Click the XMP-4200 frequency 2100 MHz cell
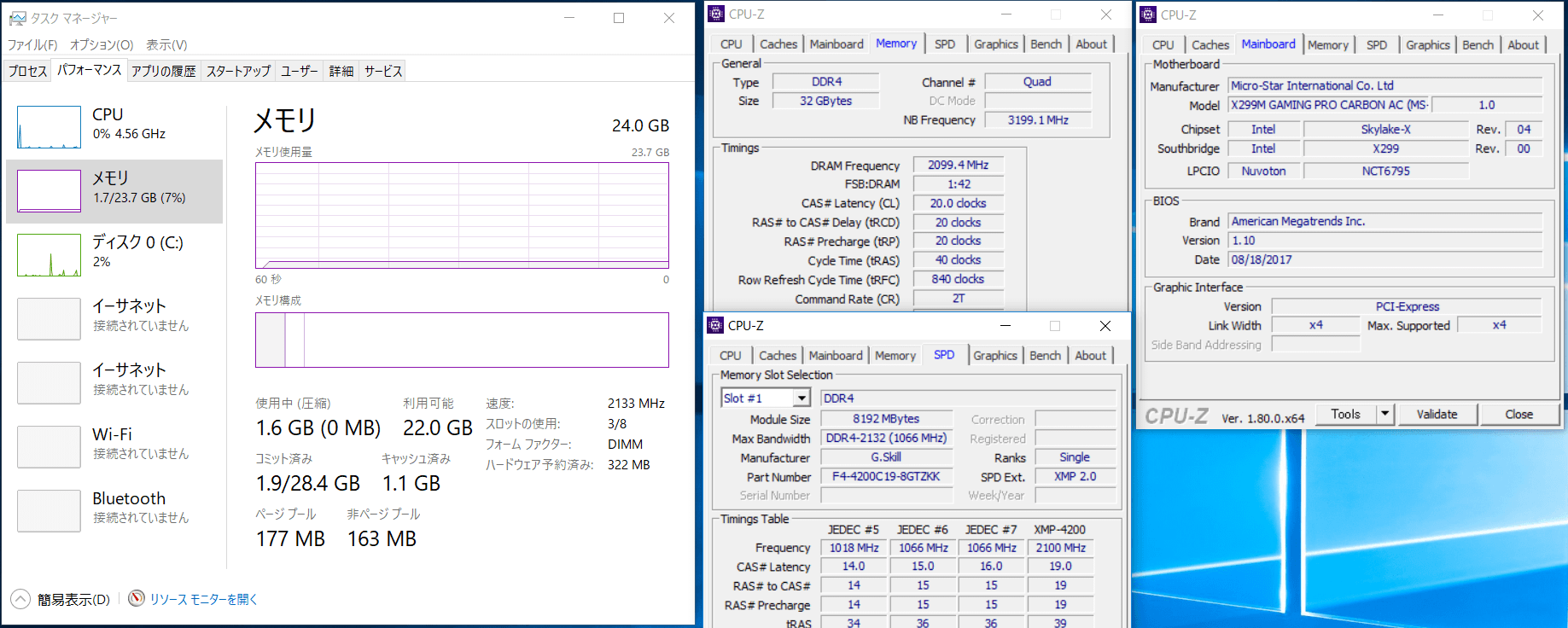This screenshot has width=1568, height=628. 1061,548
